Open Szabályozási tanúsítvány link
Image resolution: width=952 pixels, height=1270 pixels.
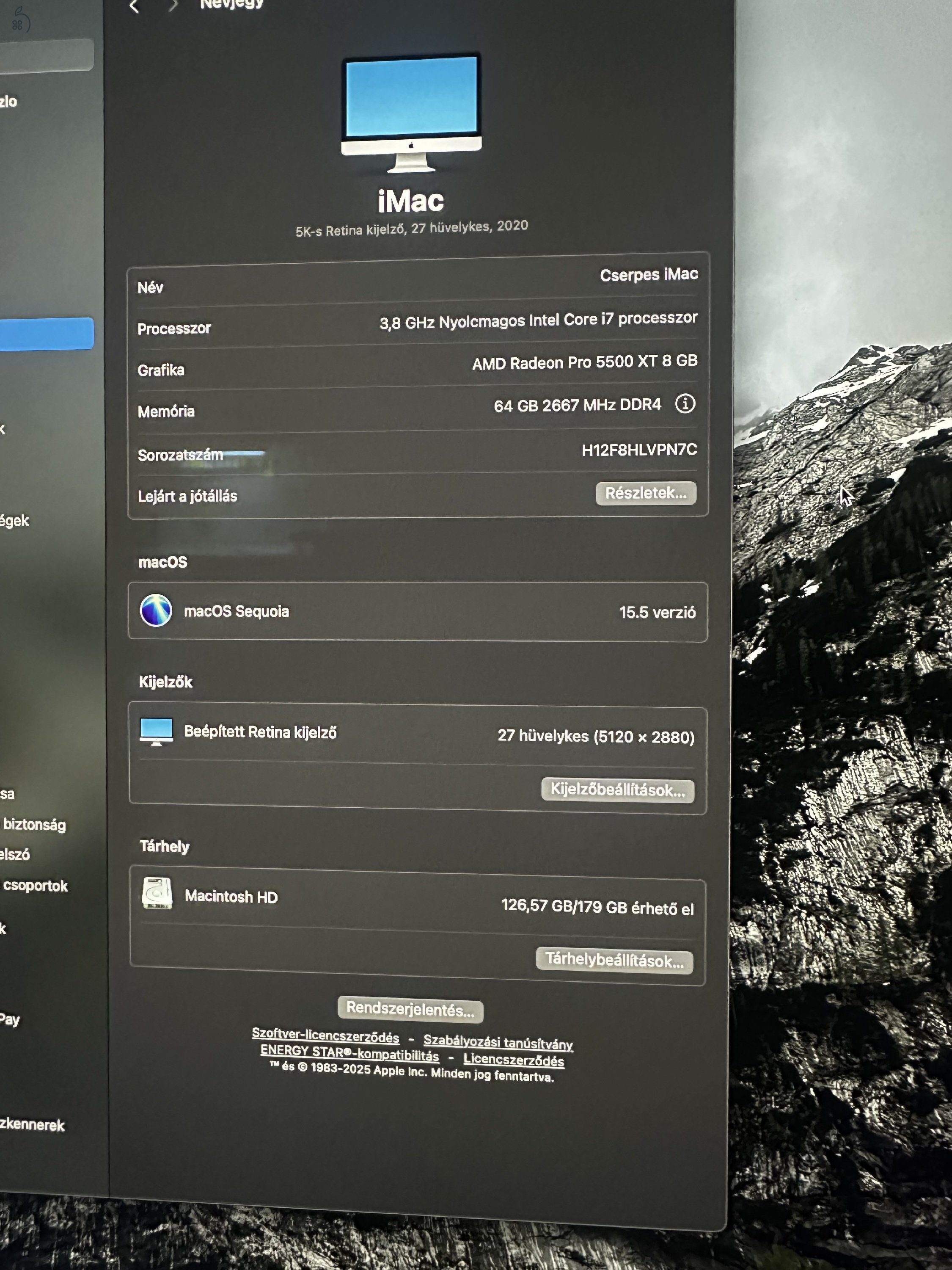click(x=498, y=1043)
